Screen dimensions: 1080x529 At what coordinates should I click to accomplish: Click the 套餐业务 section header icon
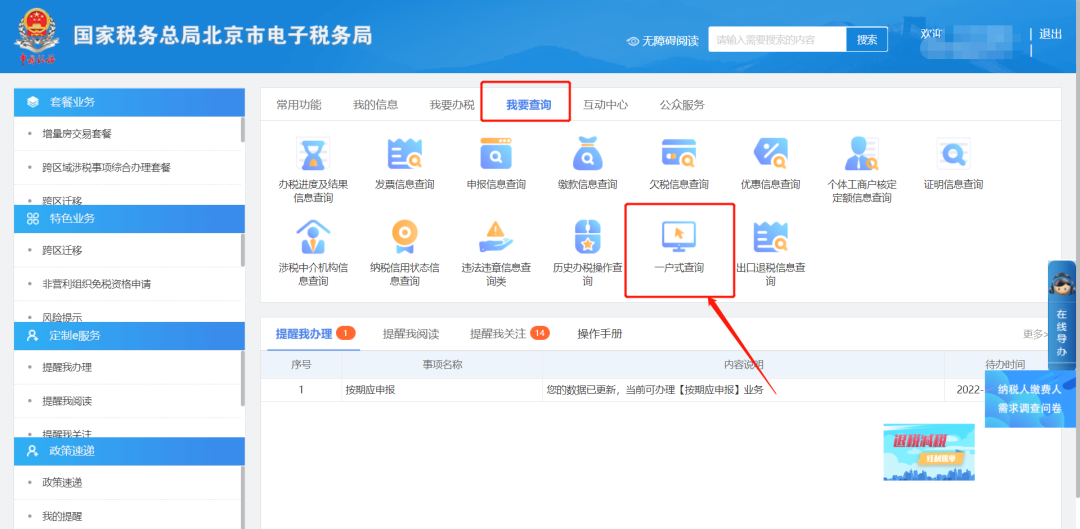coord(32,102)
